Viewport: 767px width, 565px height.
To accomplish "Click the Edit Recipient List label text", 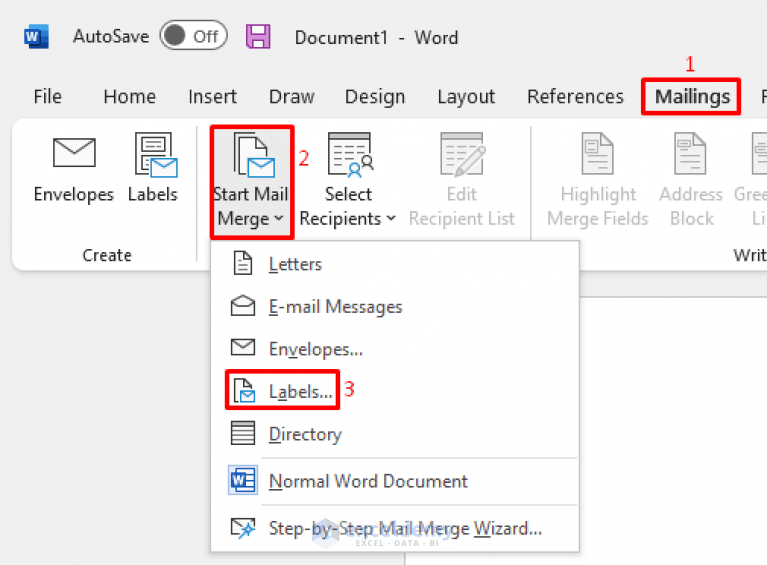I will 462,206.
